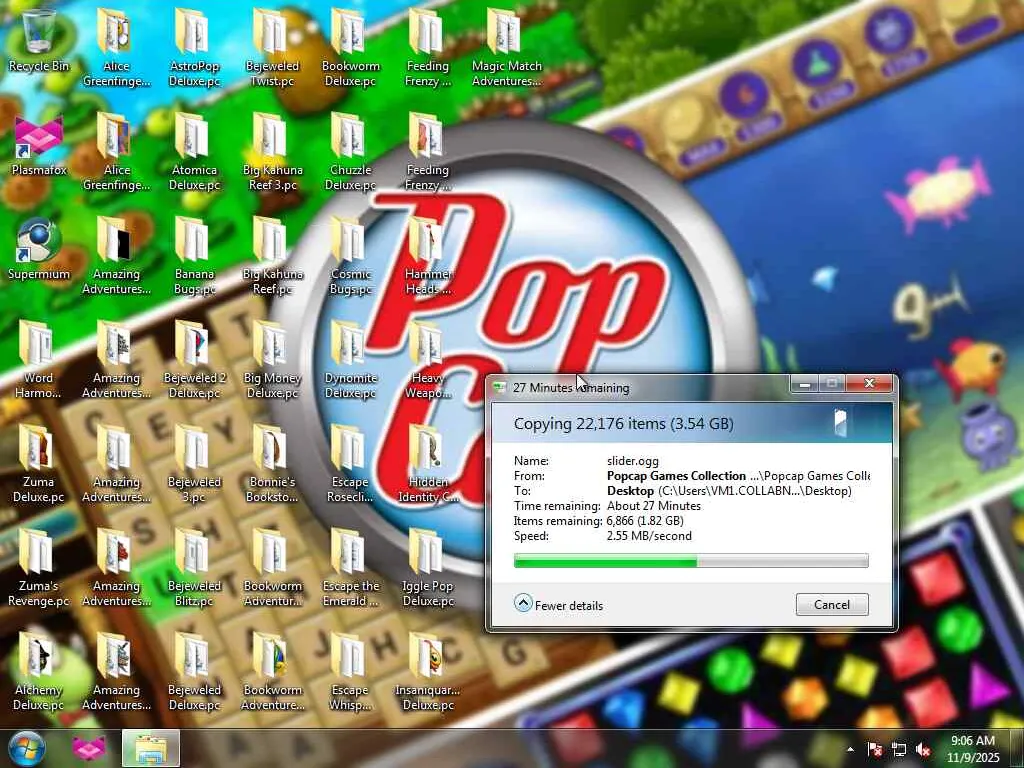
Task: Select the Bejeweled 3.pc folder
Action: [195, 463]
